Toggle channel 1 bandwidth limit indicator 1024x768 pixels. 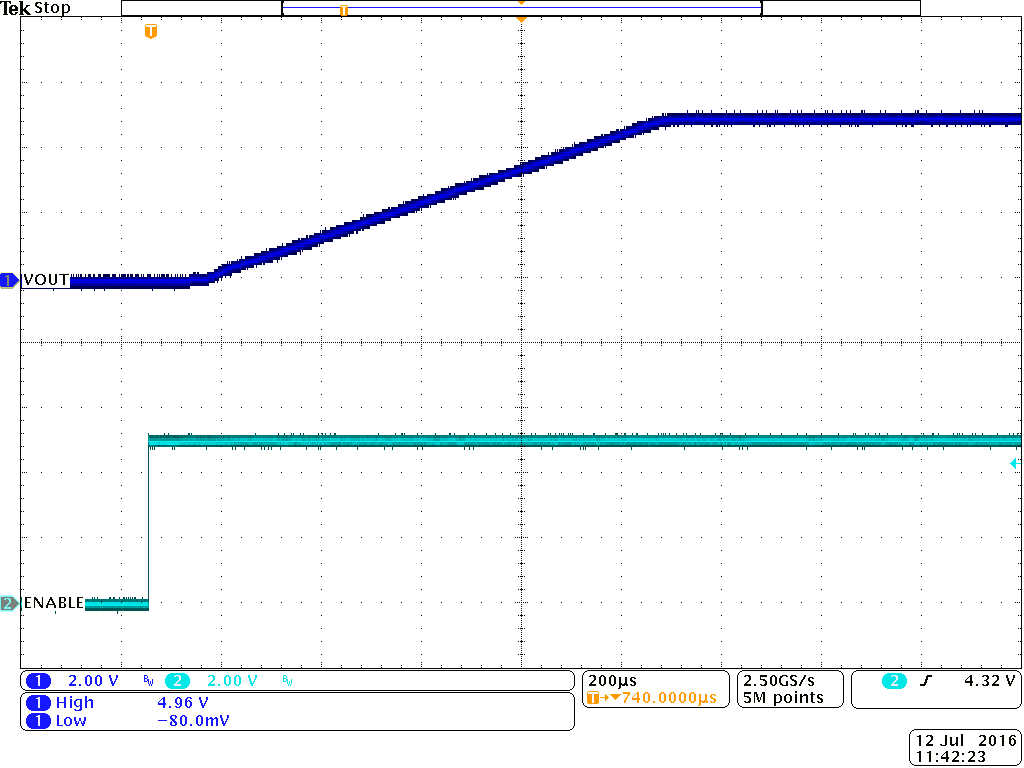(x=148, y=680)
